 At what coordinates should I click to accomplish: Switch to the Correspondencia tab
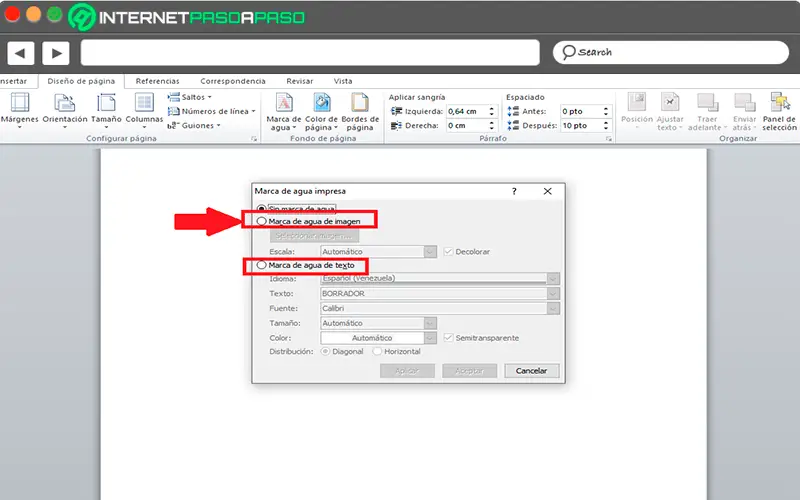(233, 81)
